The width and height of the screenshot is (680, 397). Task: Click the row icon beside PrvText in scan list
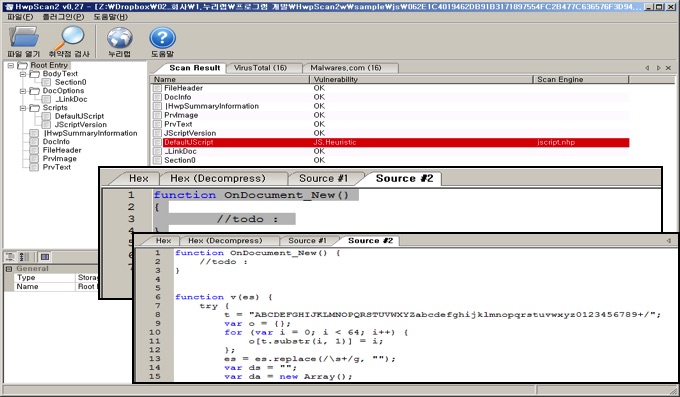(x=157, y=124)
